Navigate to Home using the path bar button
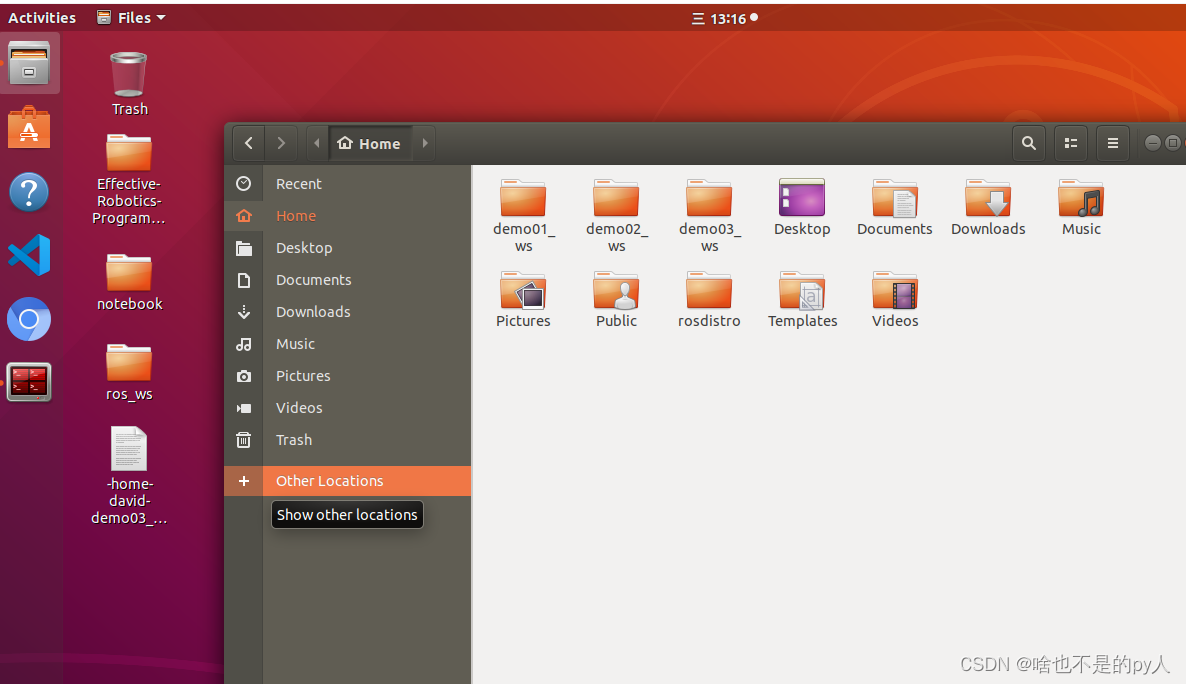Image resolution: width=1186 pixels, height=684 pixels. coord(370,143)
